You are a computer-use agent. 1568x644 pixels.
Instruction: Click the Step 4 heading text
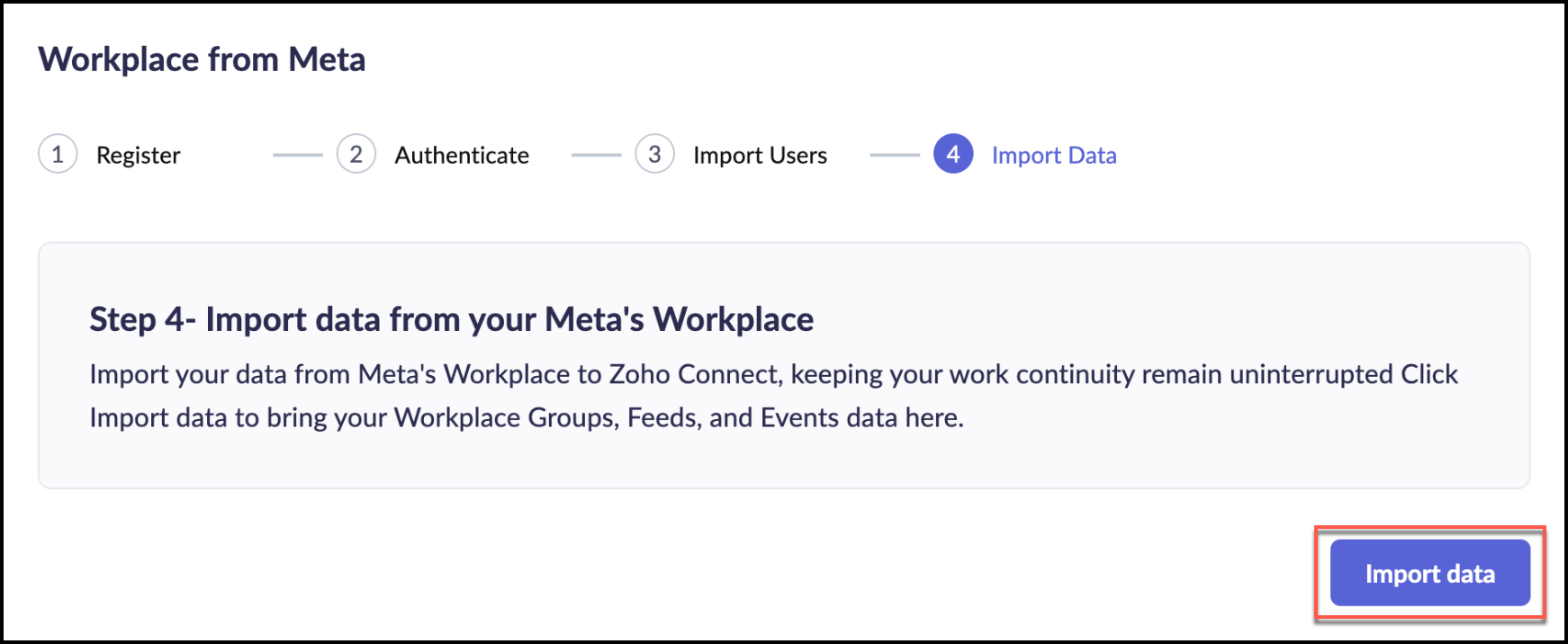coord(451,319)
